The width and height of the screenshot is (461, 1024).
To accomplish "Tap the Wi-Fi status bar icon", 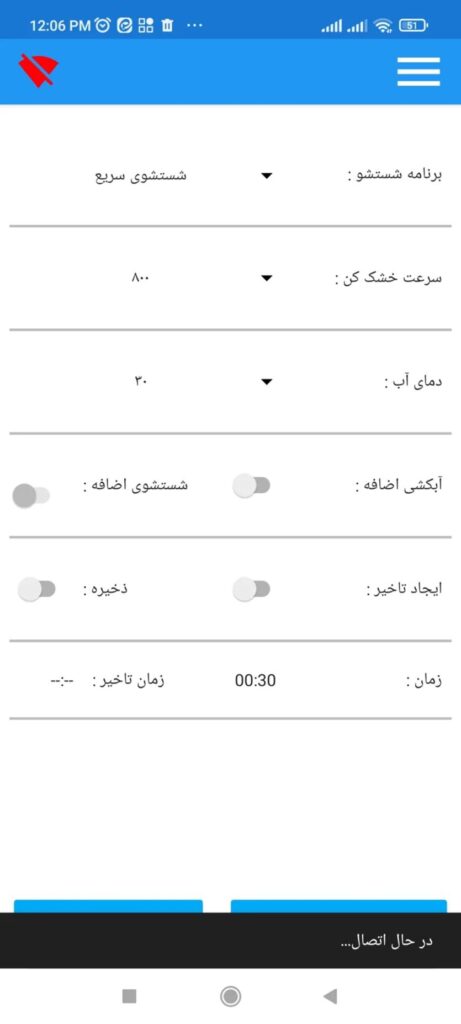I will pos(385,26).
